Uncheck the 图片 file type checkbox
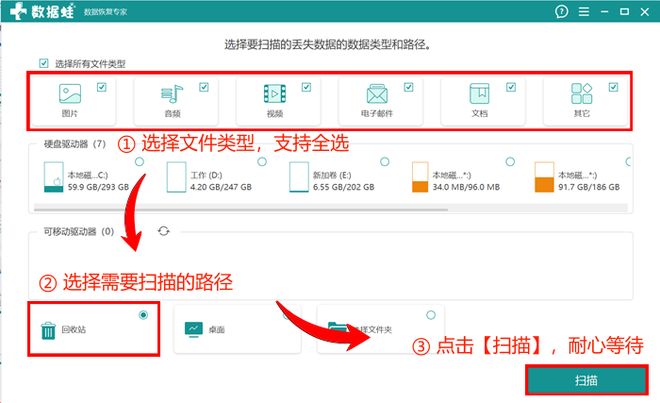Viewport: 660px width, 403px height. click(x=101, y=87)
